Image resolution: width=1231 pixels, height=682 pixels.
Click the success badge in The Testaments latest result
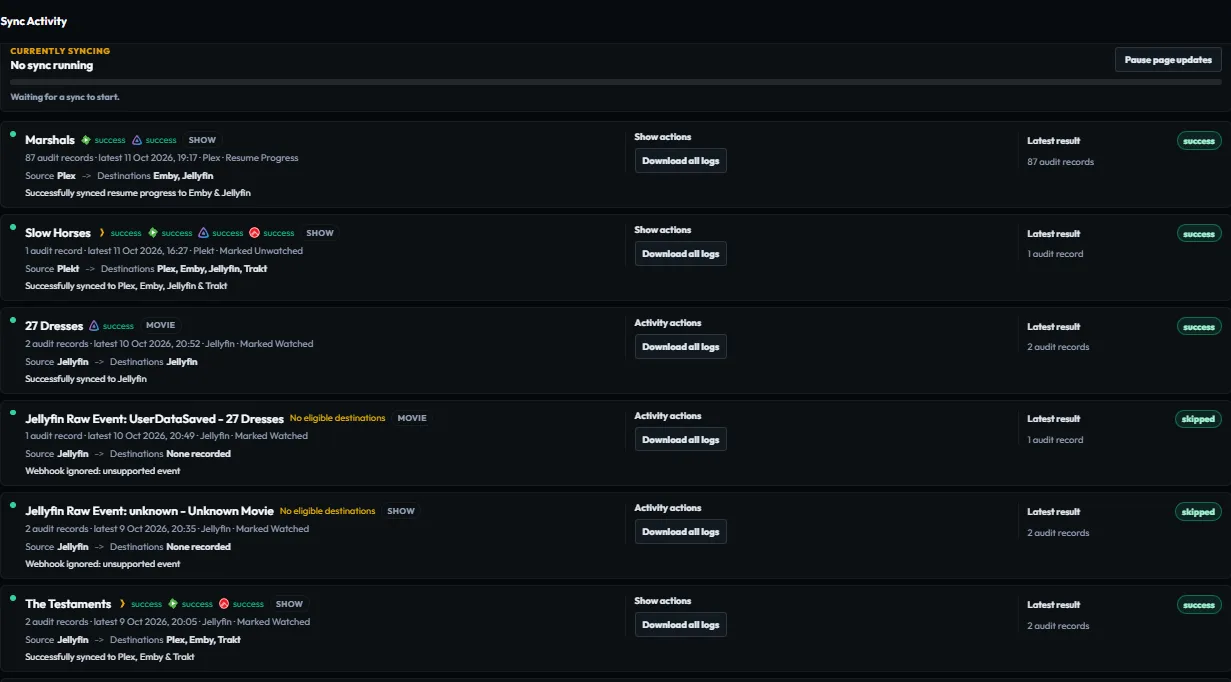[x=1199, y=605]
